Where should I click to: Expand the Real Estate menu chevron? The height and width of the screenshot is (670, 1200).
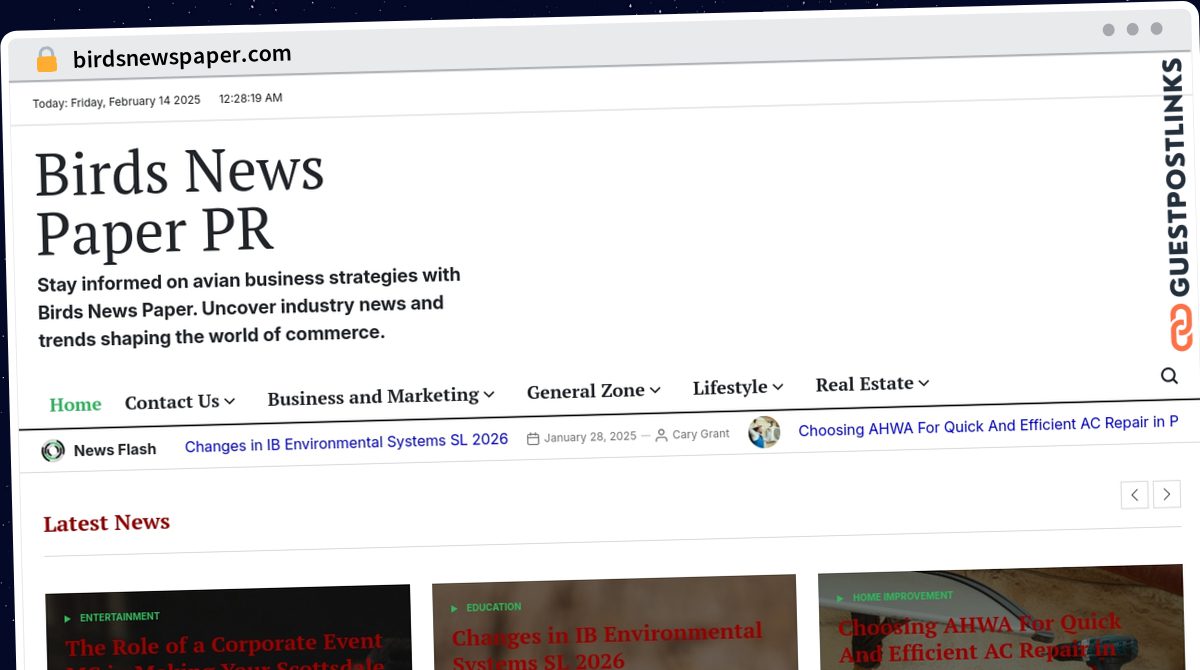[x=924, y=383]
